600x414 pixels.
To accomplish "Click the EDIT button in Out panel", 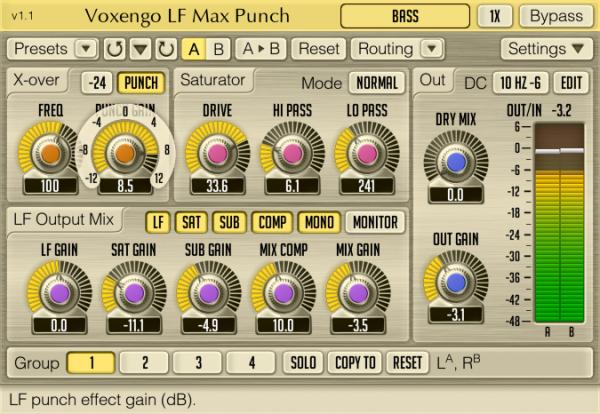I will [571, 83].
